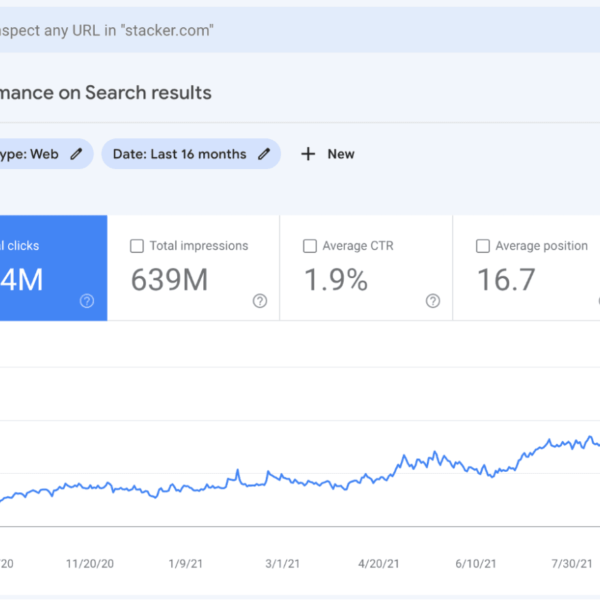Open the Date: Last 16 months filter
The width and height of the screenshot is (600, 600).
click(x=180, y=154)
